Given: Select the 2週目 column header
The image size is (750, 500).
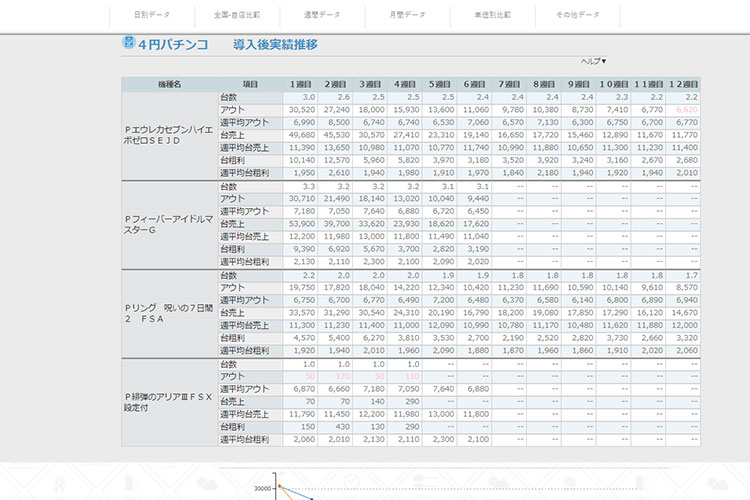Looking at the screenshot, I should 335,84.
